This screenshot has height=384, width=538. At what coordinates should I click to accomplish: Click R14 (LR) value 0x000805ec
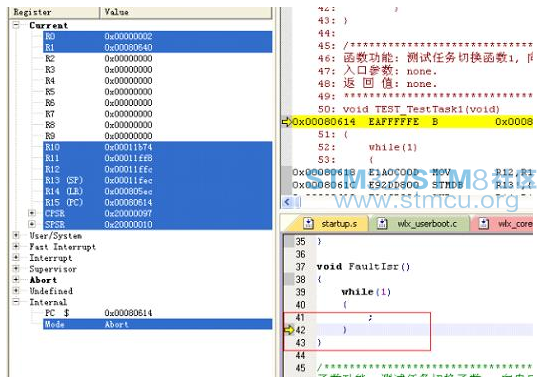tap(128, 191)
